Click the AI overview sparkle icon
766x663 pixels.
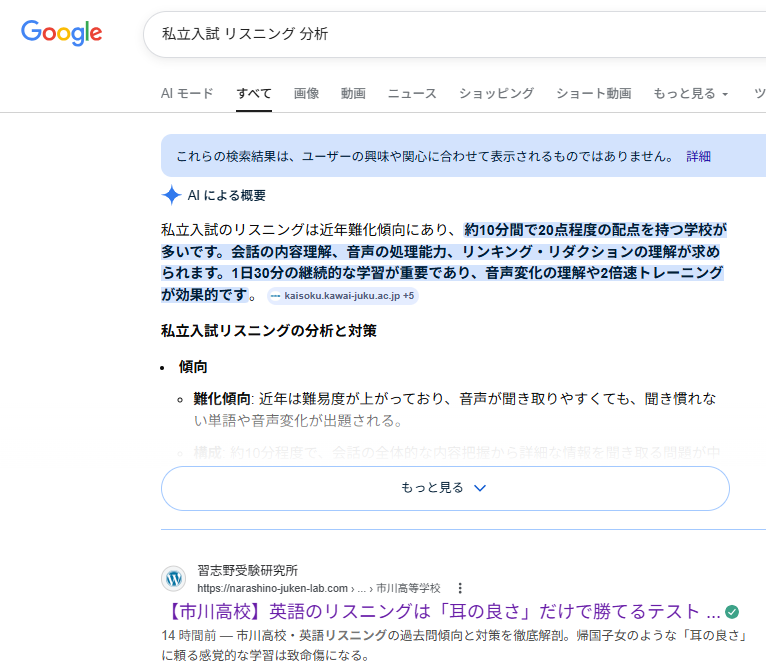[x=172, y=195]
